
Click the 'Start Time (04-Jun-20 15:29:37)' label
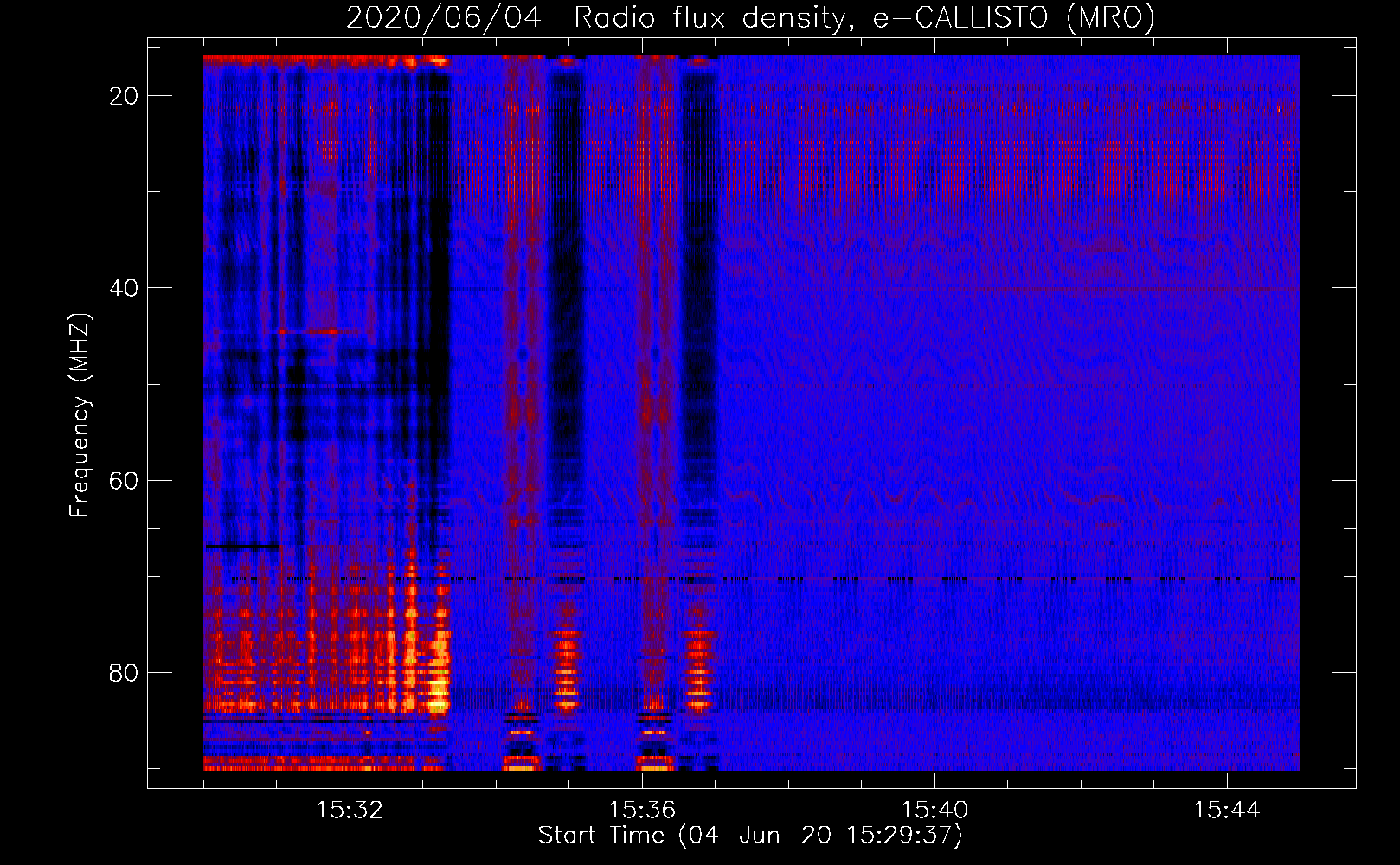[750, 836]
